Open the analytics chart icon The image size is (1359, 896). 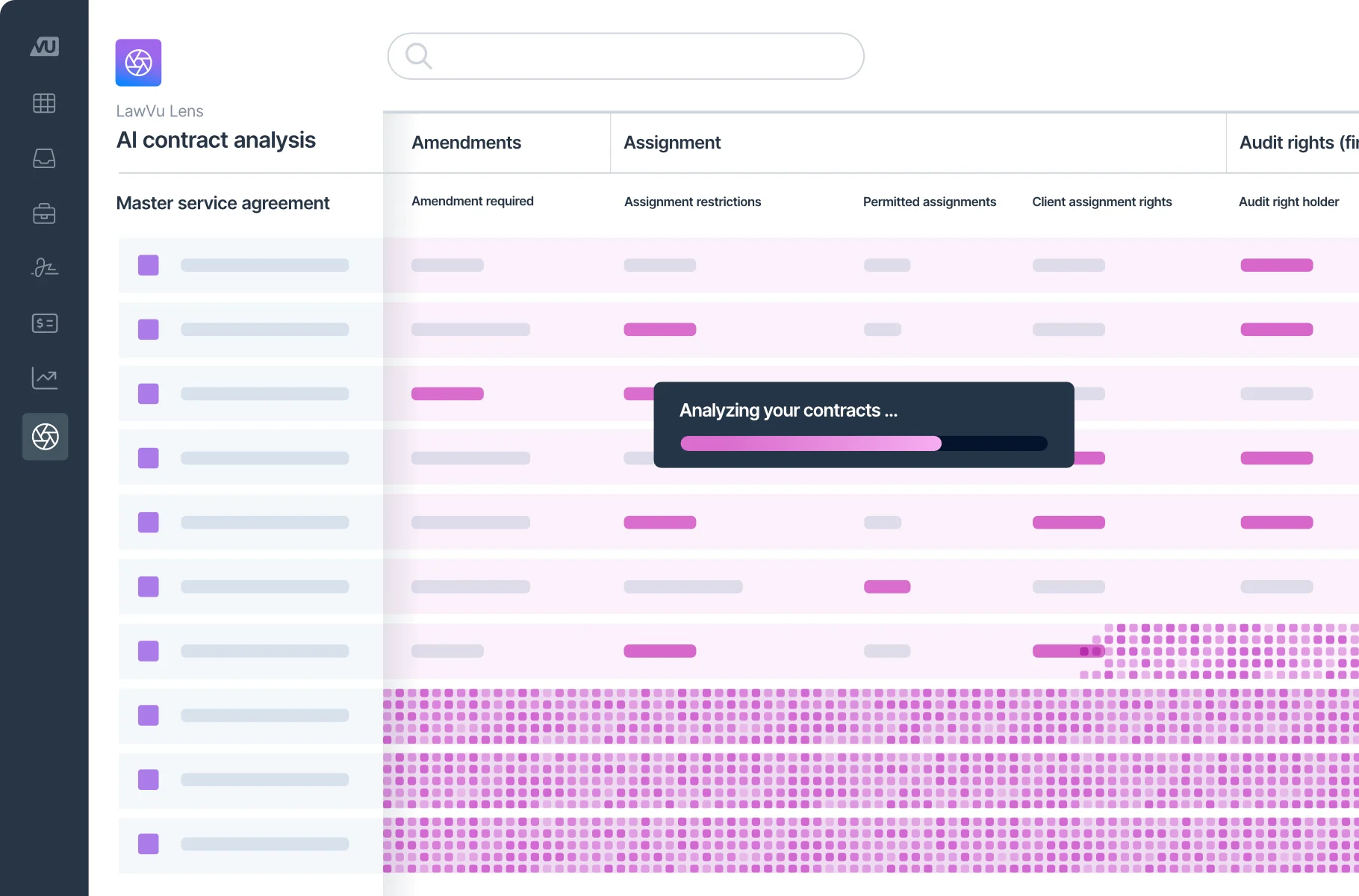(44, 379)
